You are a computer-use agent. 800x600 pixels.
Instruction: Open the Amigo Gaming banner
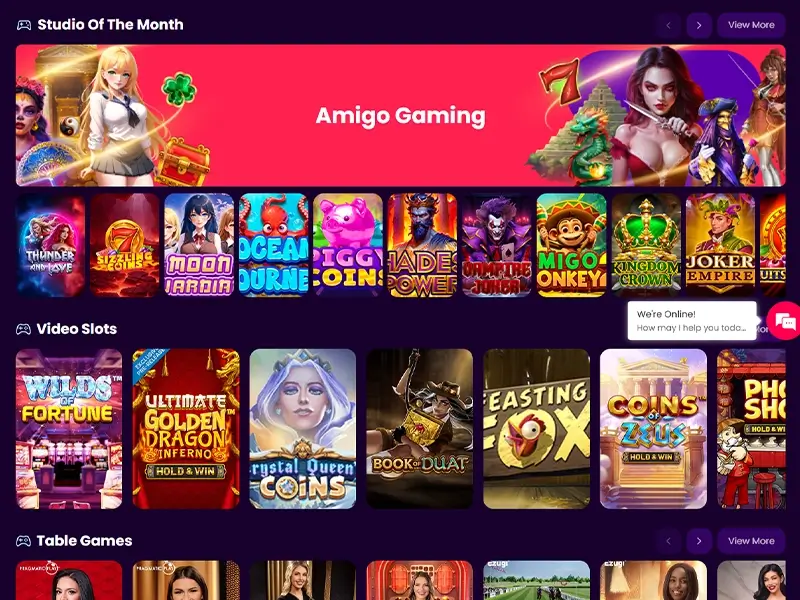pyautogui.click(x=401, y=115)
